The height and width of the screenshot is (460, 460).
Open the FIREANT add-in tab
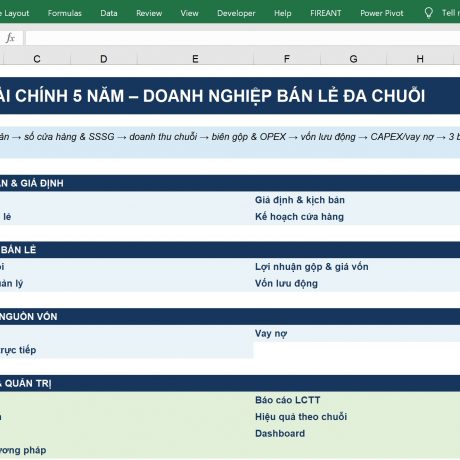(x=326, y=13)
